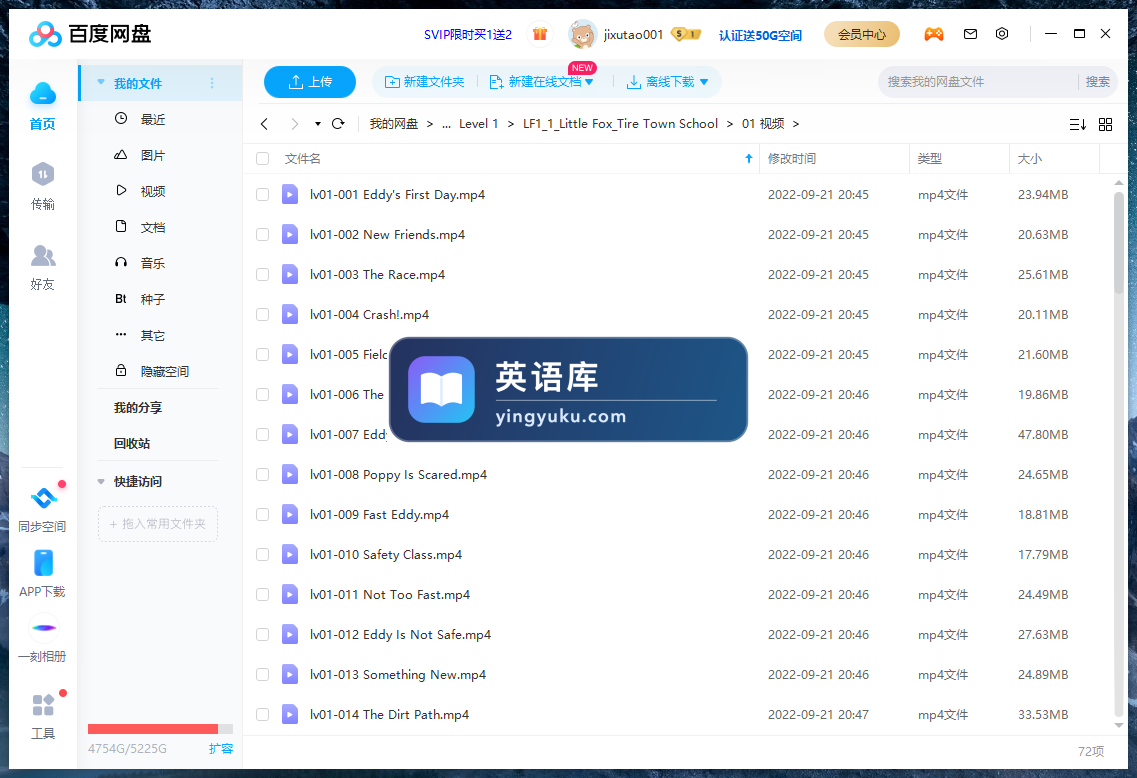Click the scrollbar down arrow
This screenshot has height=778, width=1137.
click(1118, 725)
